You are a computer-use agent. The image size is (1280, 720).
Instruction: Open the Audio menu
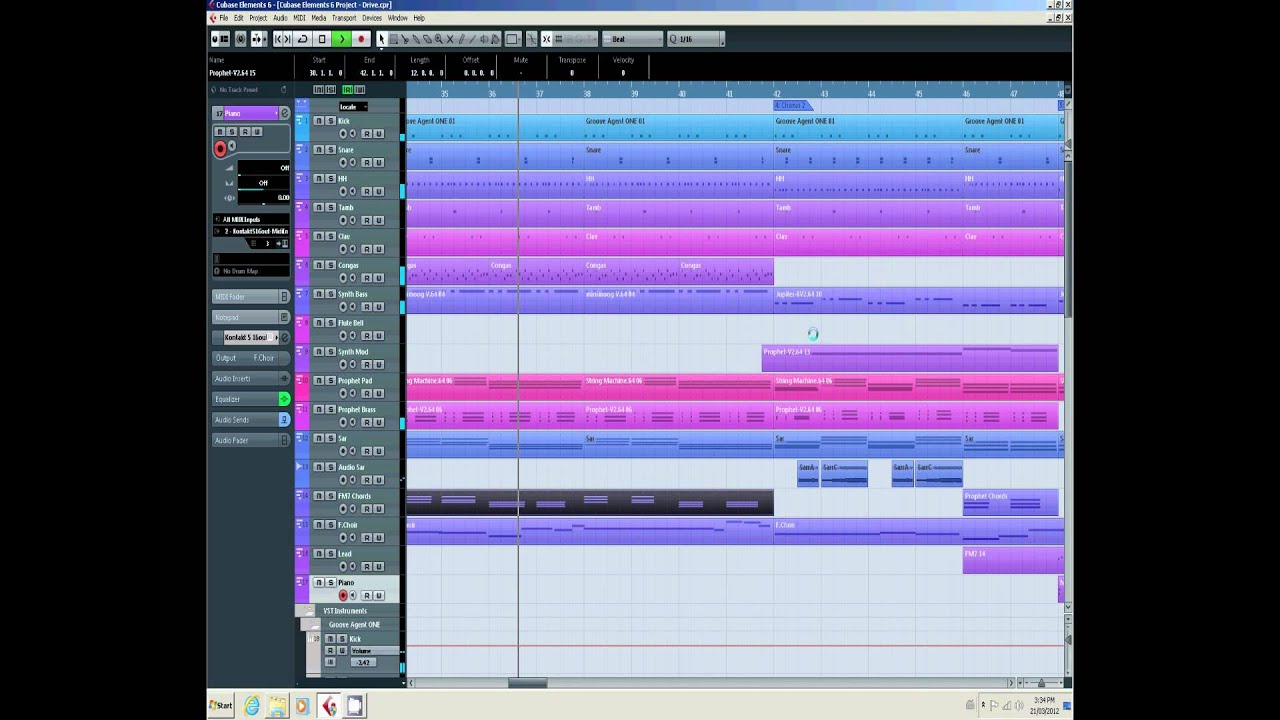pyautogui.click(x=280, y=18)
